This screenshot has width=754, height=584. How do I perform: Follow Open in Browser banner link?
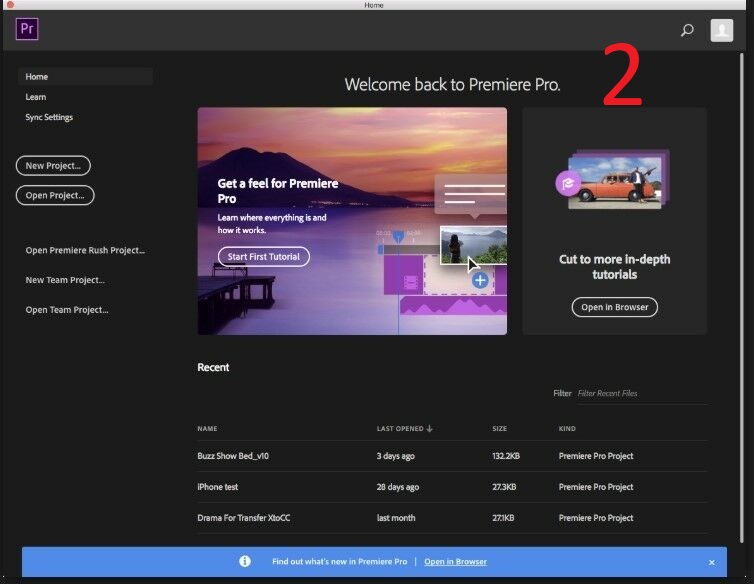point(455,561)
